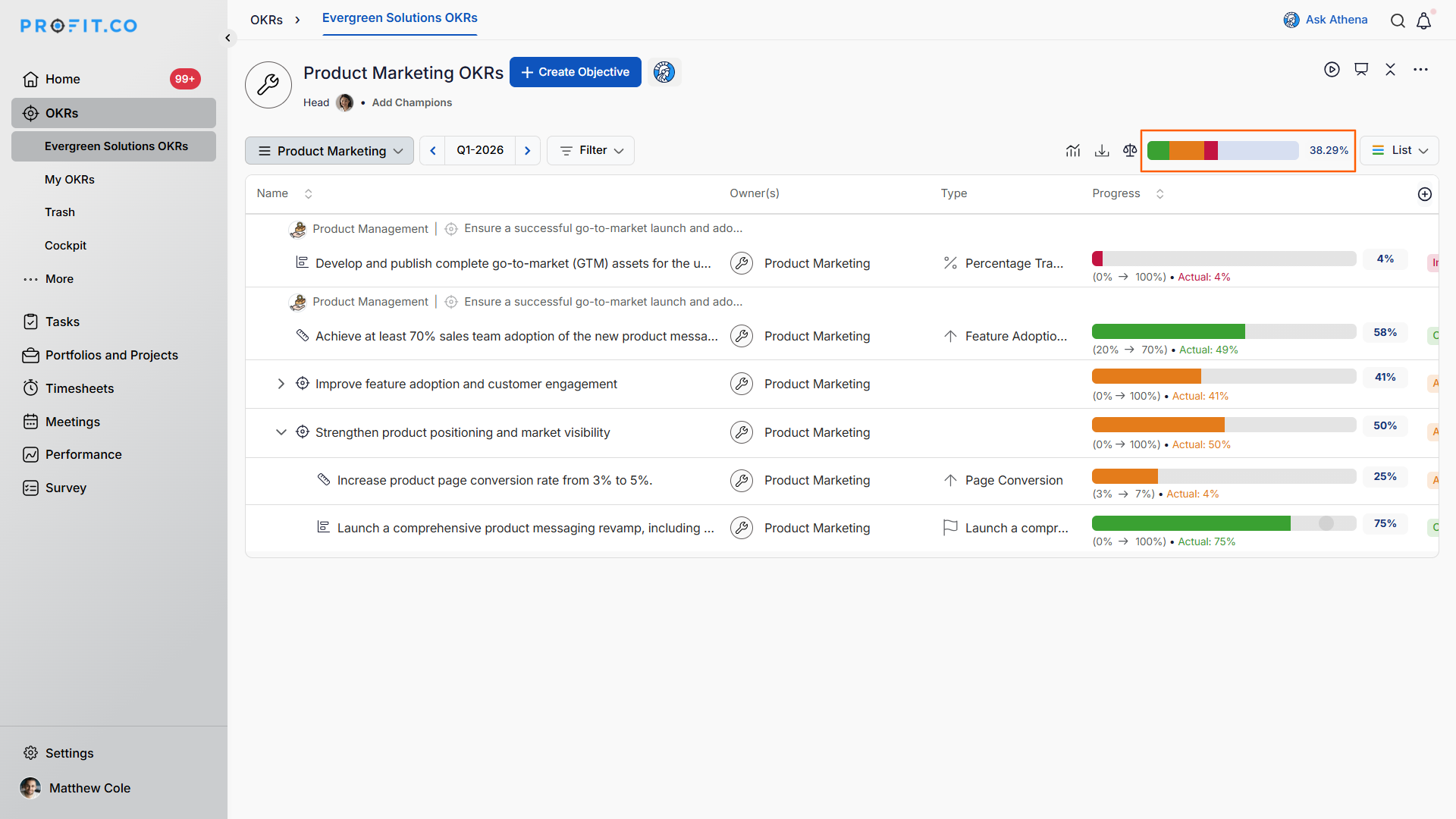Open the Filter dropdown

(x=591, y=151)
